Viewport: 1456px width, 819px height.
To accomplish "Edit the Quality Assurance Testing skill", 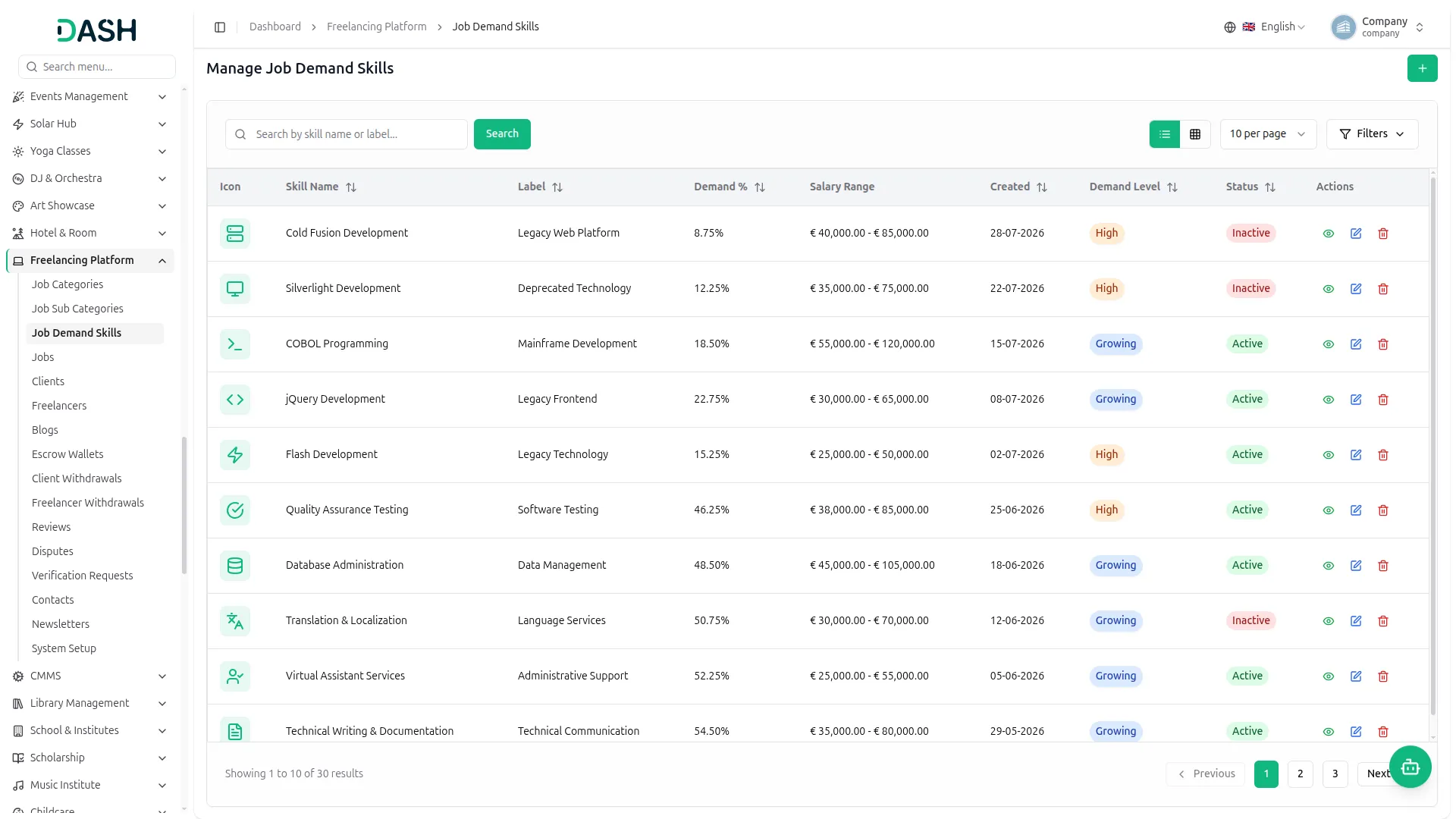I will coord(1356,510).
